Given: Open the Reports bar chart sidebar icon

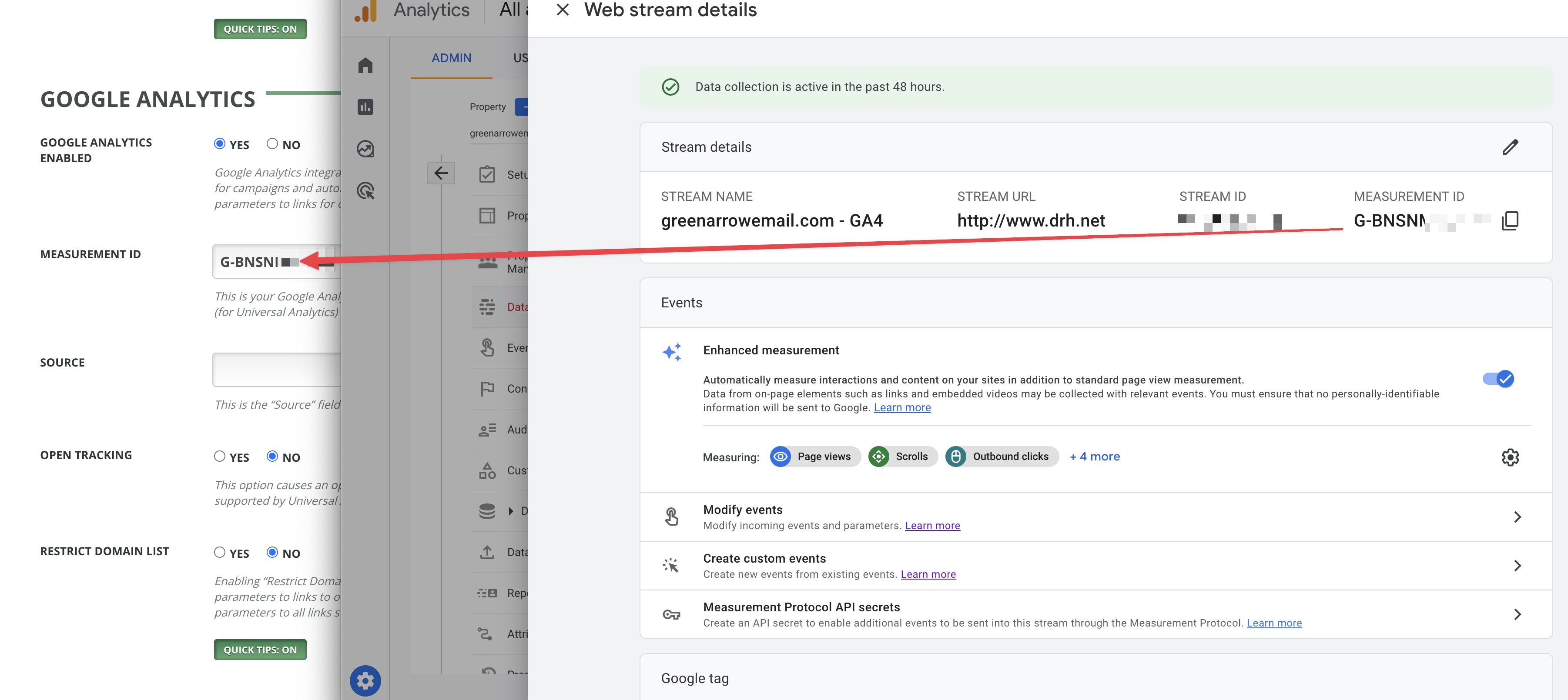Looking at the screenshot, I should click(x=365, y=107).
